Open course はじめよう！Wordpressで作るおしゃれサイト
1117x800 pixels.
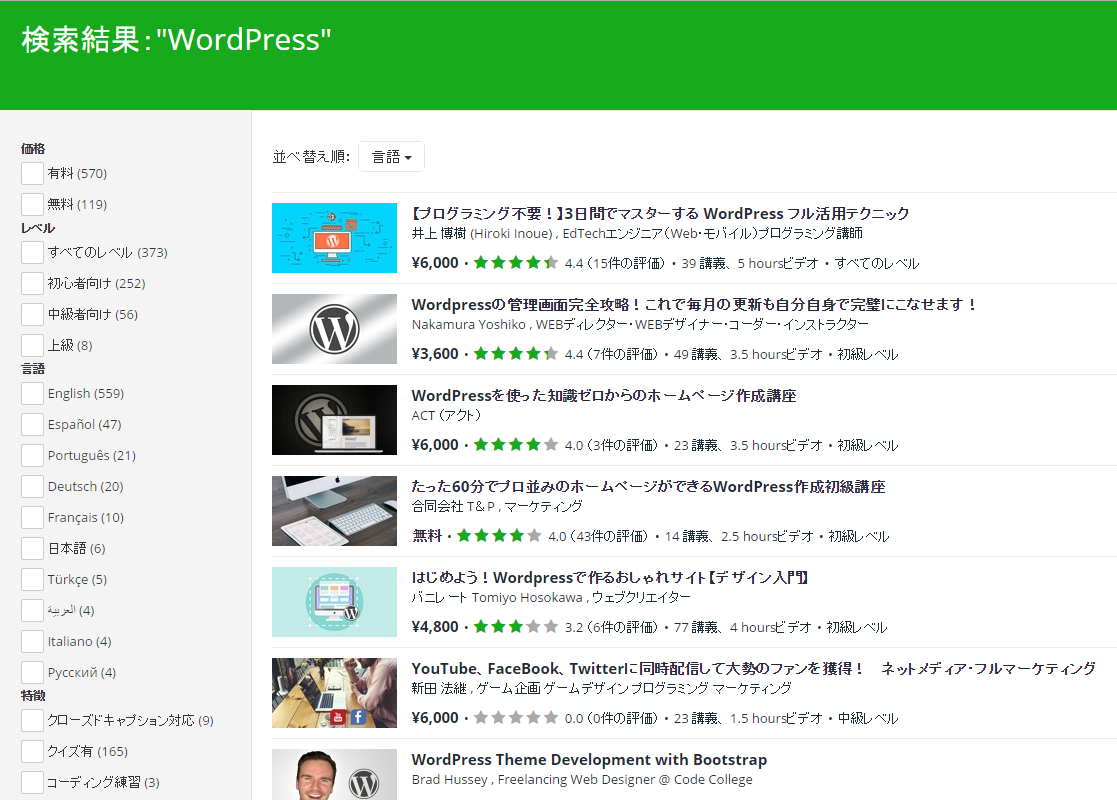pos(610,578)
